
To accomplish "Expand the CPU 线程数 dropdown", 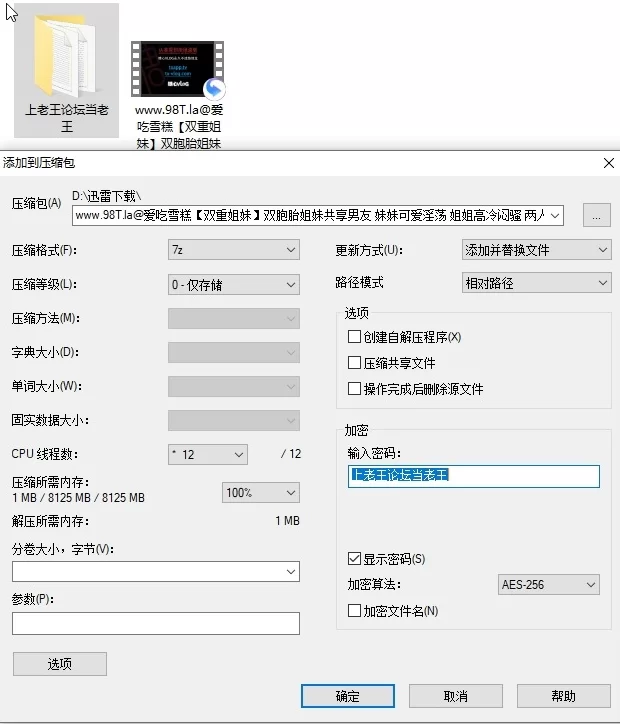I will (208, 454).
